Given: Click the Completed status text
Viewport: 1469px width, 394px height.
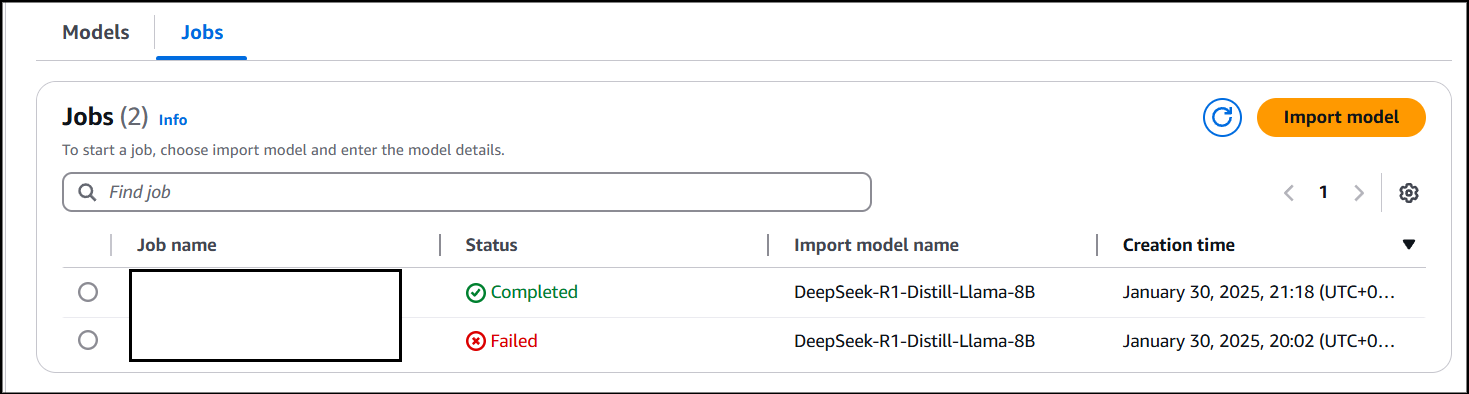Looking at the screenshot, I should point(534,292).
